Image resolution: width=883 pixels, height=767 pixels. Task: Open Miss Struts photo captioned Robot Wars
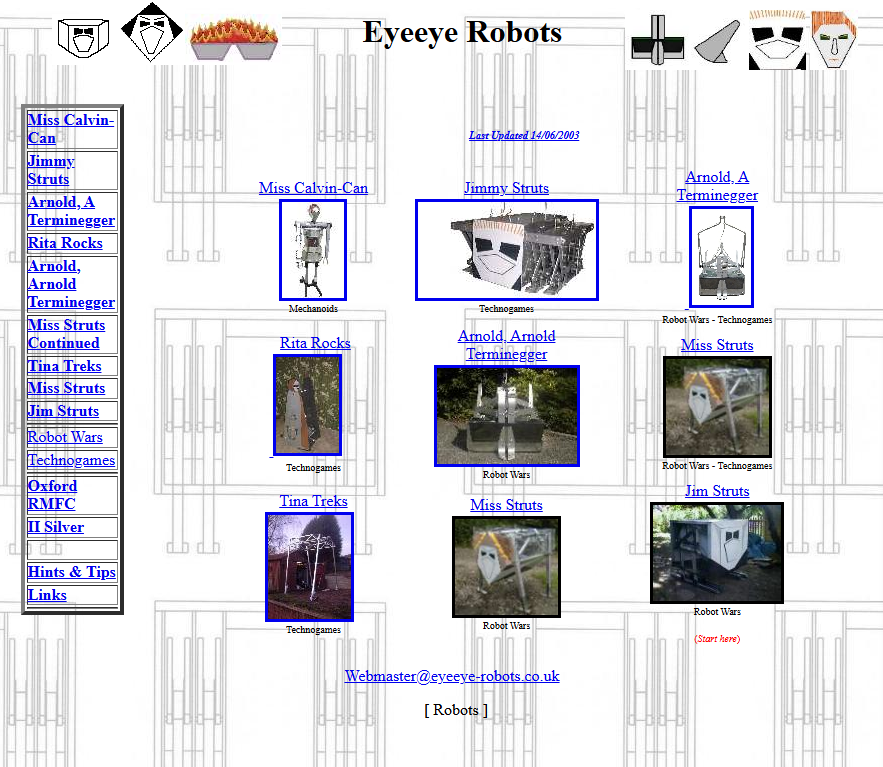point(506,567)
